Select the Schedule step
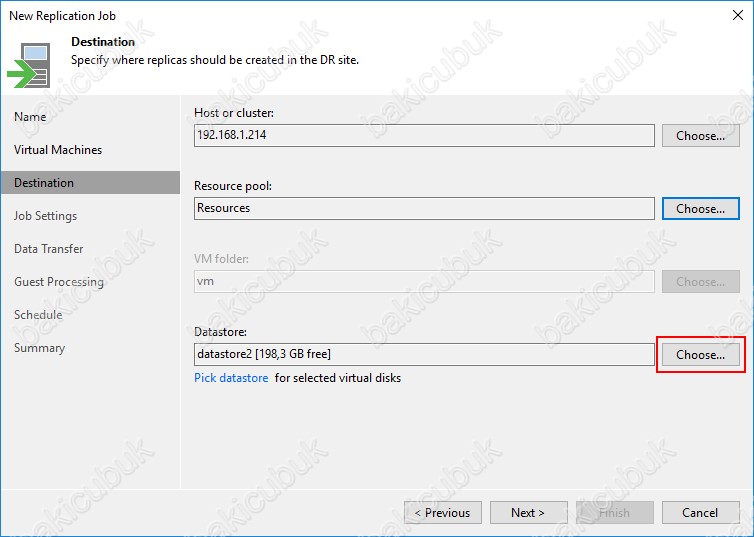The width and height of the screenshot is (754, 537). [x=38, y=315]
